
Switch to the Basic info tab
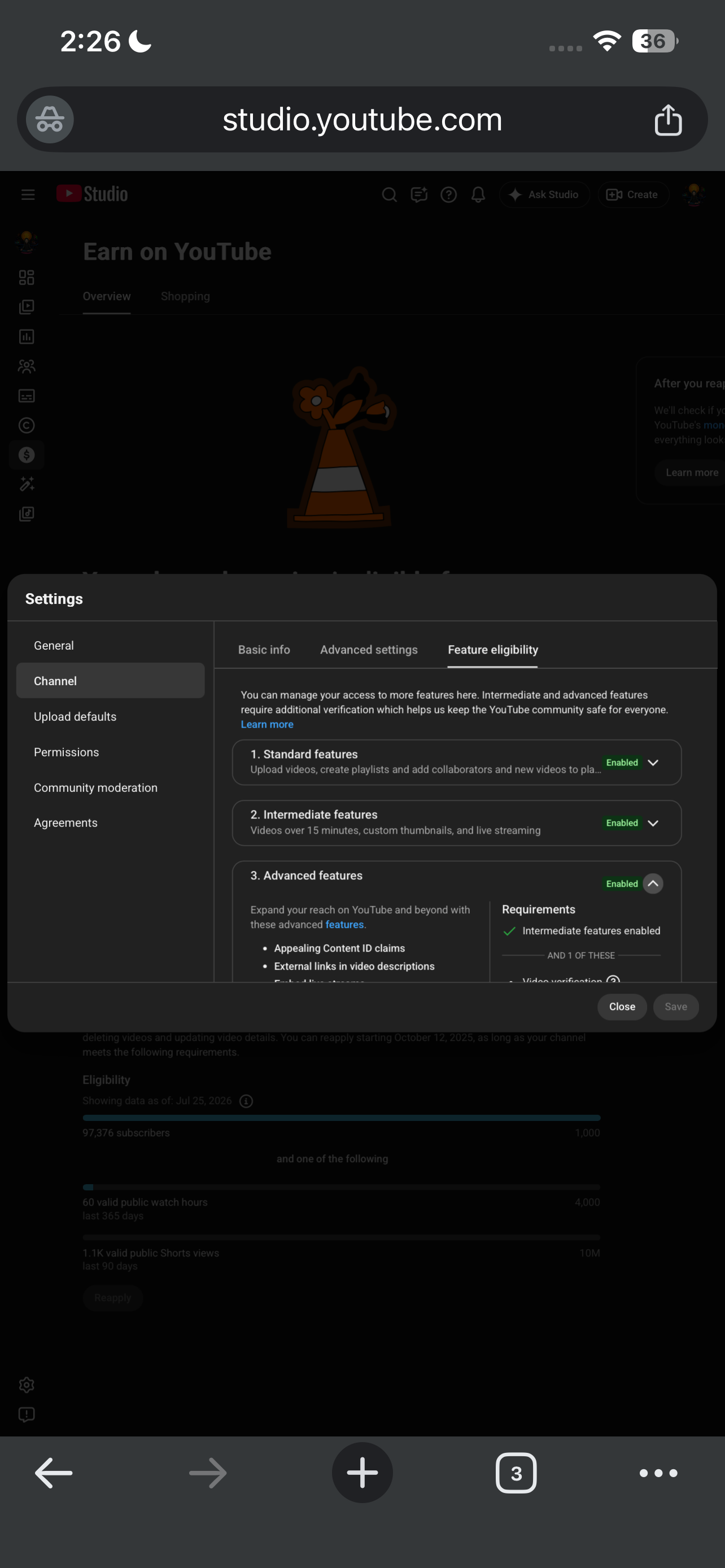point(264,650)
